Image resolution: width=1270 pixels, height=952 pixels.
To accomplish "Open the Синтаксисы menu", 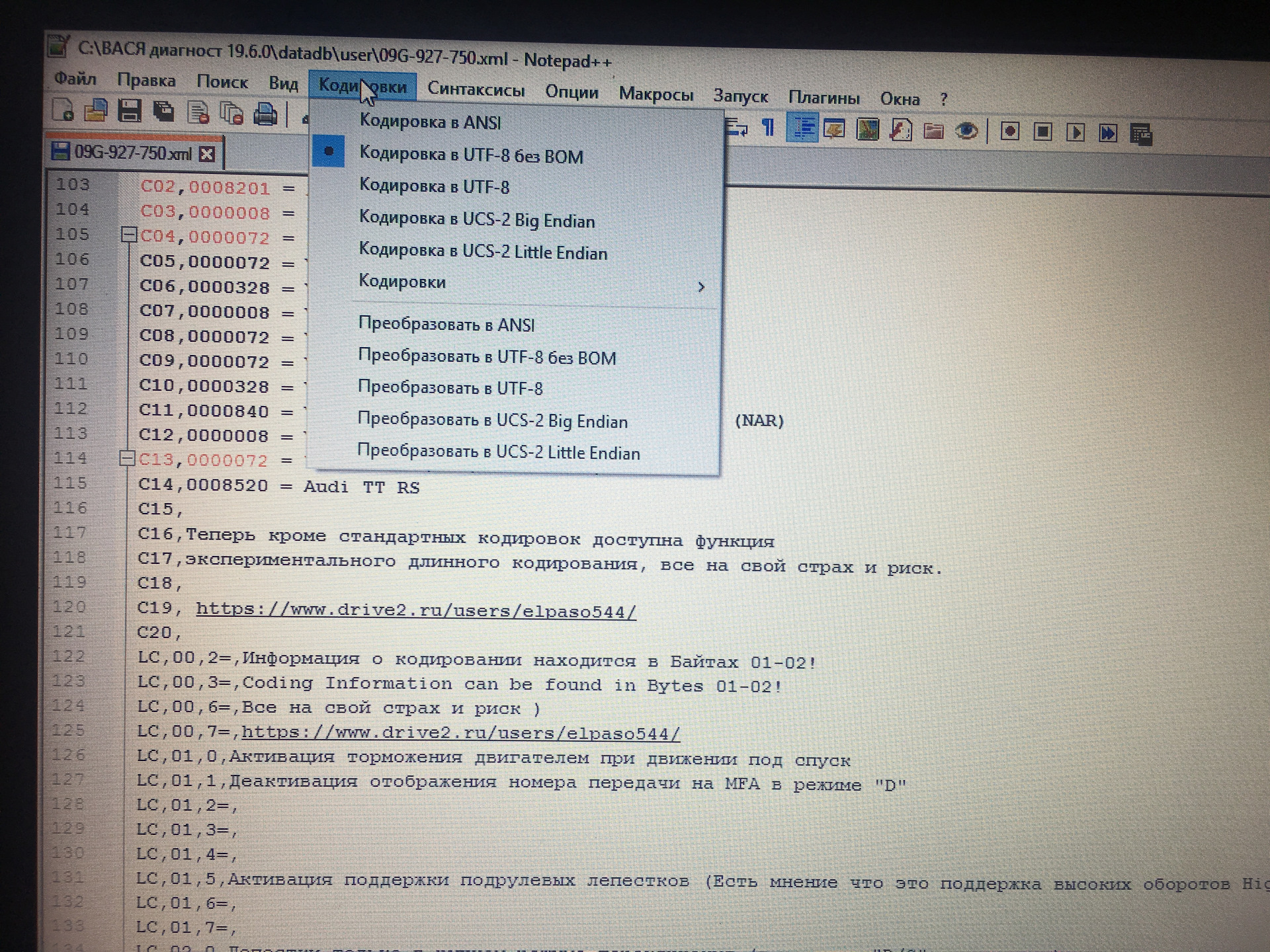I will (476, 89).
